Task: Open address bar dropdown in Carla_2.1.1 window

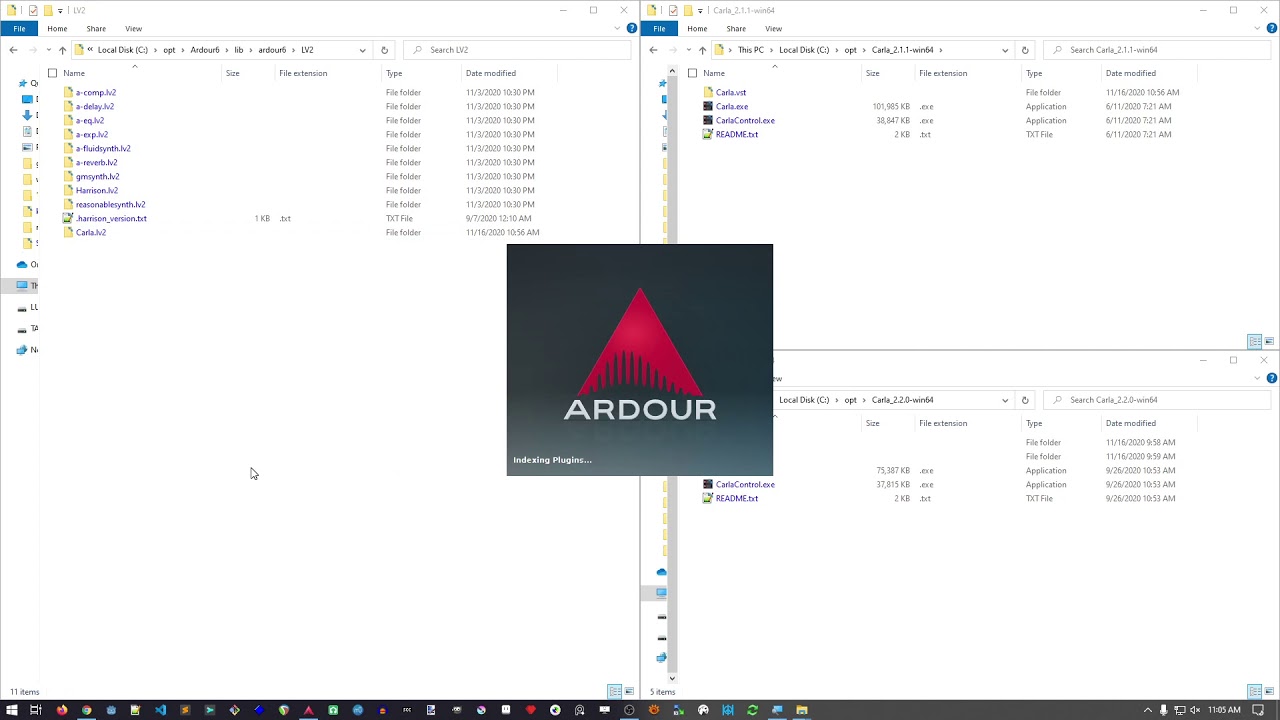Action: click(x=1005, y=50)
